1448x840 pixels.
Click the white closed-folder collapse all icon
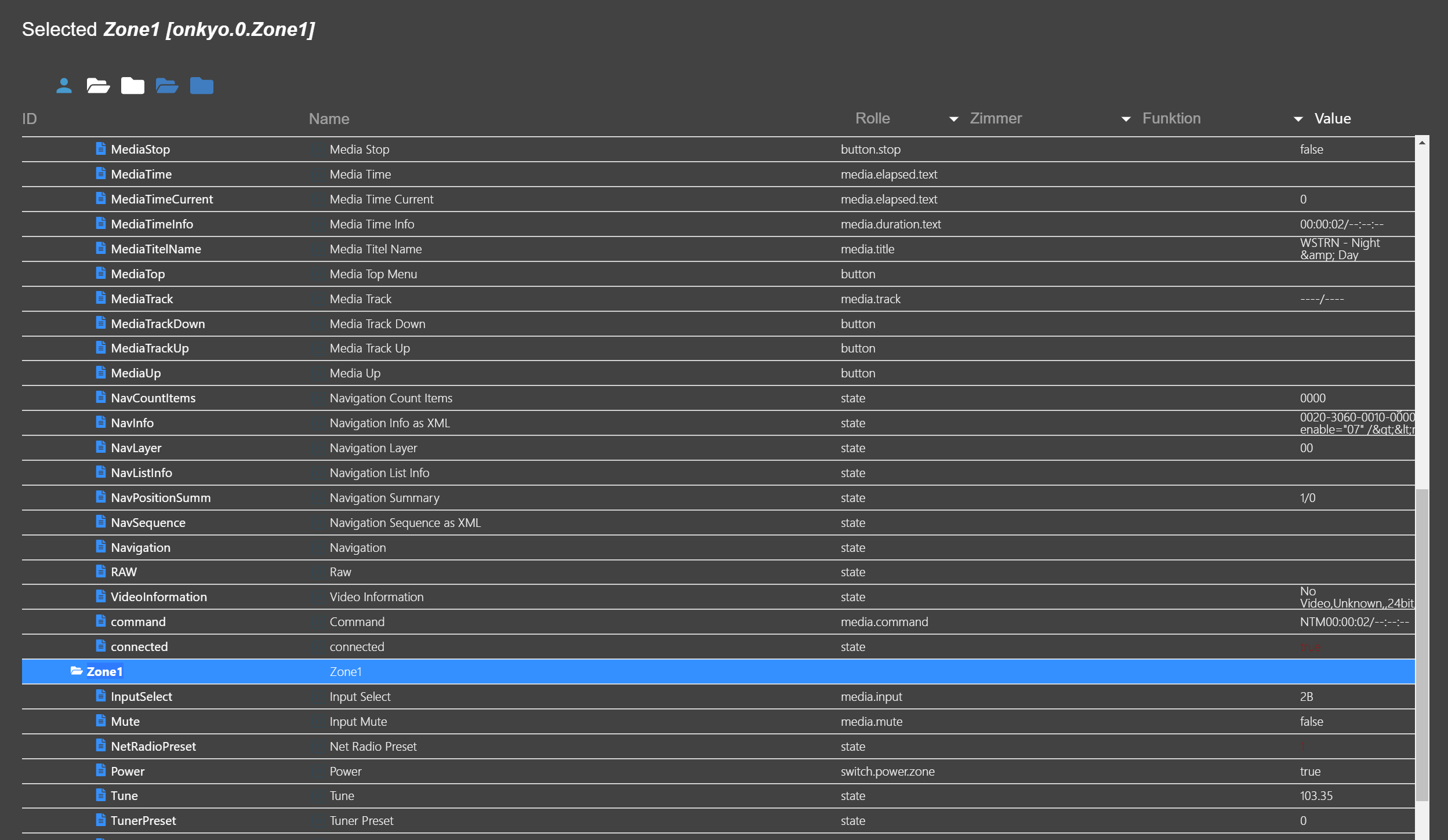[x=132, y=86]
